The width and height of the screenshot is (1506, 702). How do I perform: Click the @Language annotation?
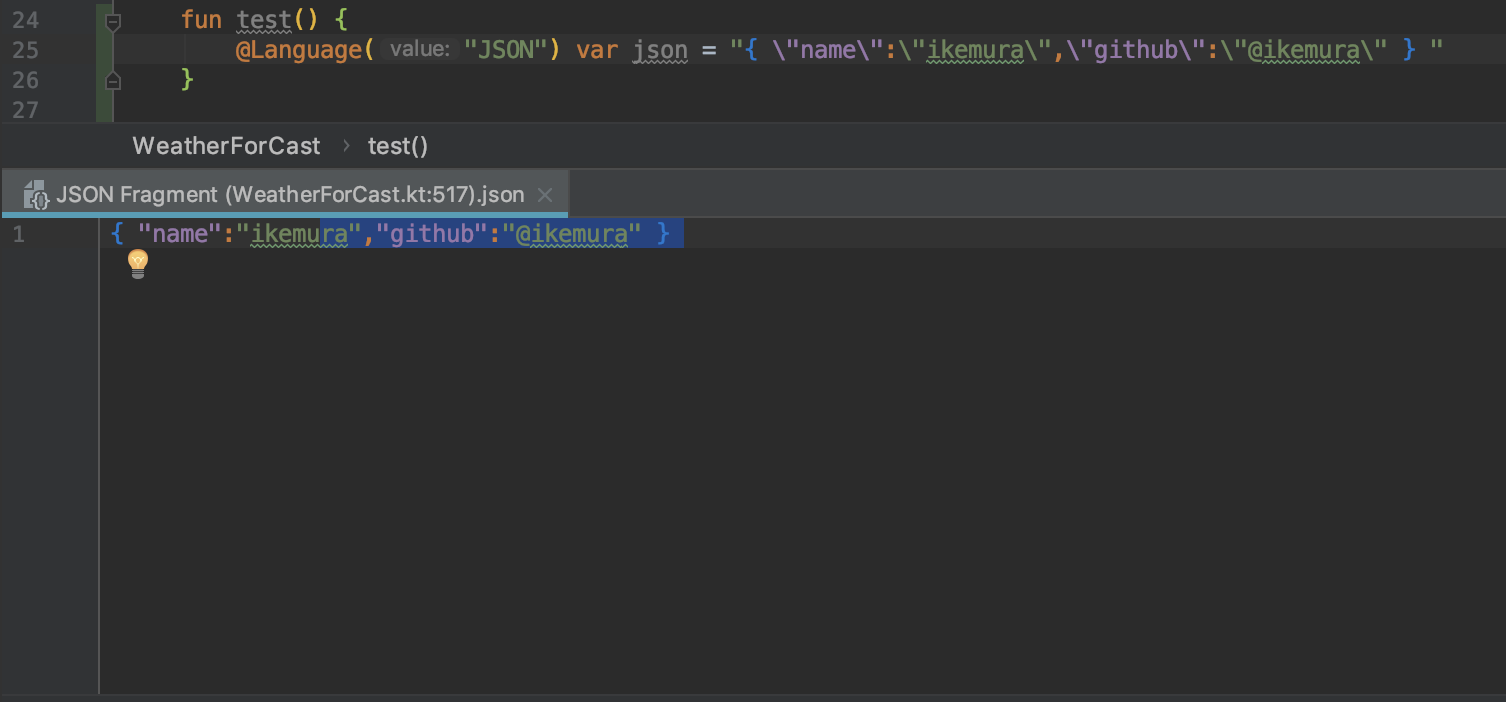301,49
